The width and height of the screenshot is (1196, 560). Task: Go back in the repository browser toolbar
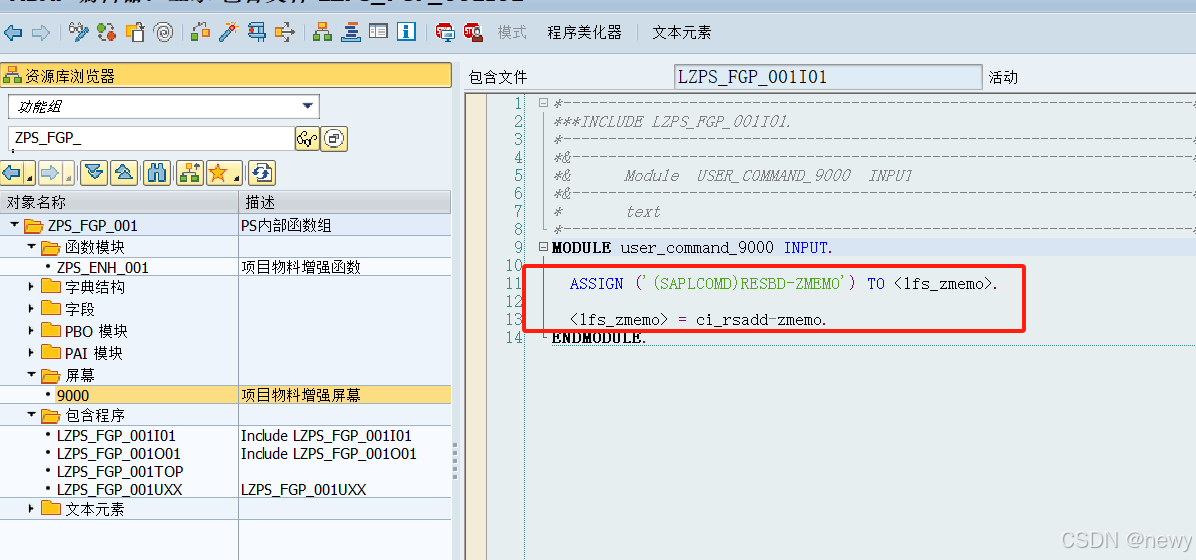[x=12, y=173]
